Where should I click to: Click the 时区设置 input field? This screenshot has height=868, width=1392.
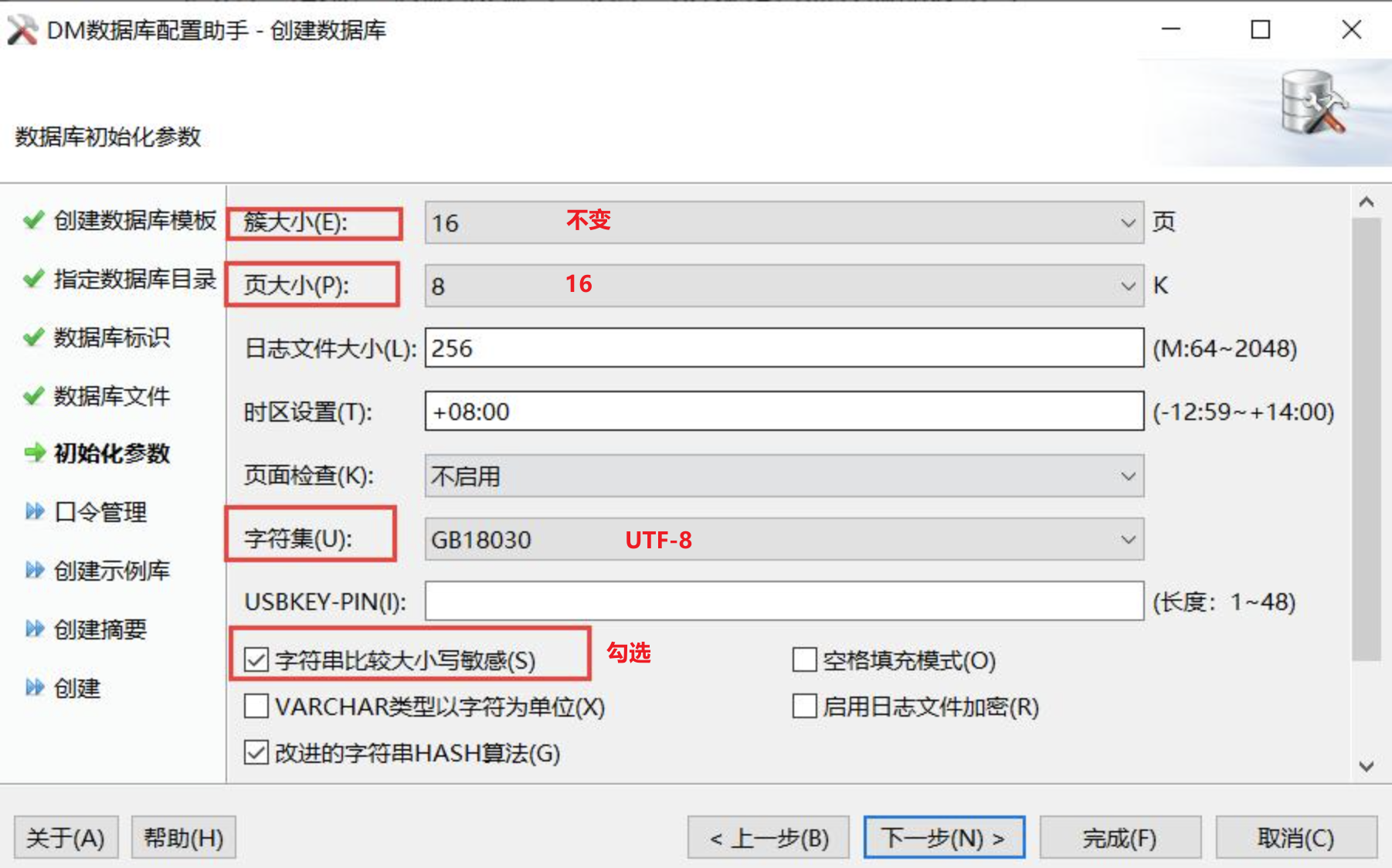[784, 411]
